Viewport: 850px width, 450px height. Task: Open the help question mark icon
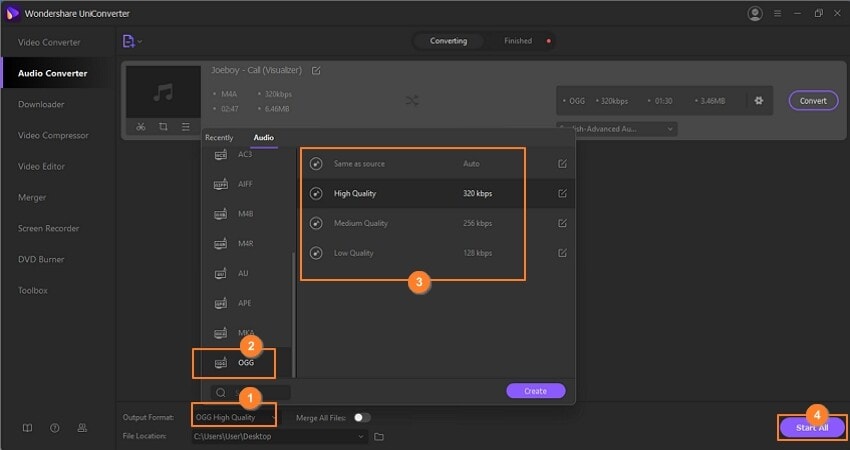(x=55, y=428)
